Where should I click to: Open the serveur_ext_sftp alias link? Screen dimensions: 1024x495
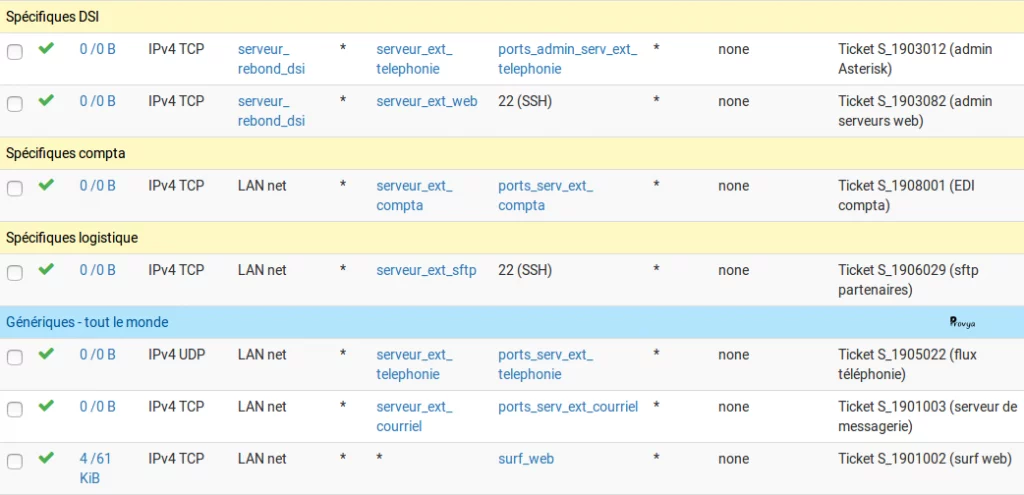pyautogui.click(x=426, y=270)
